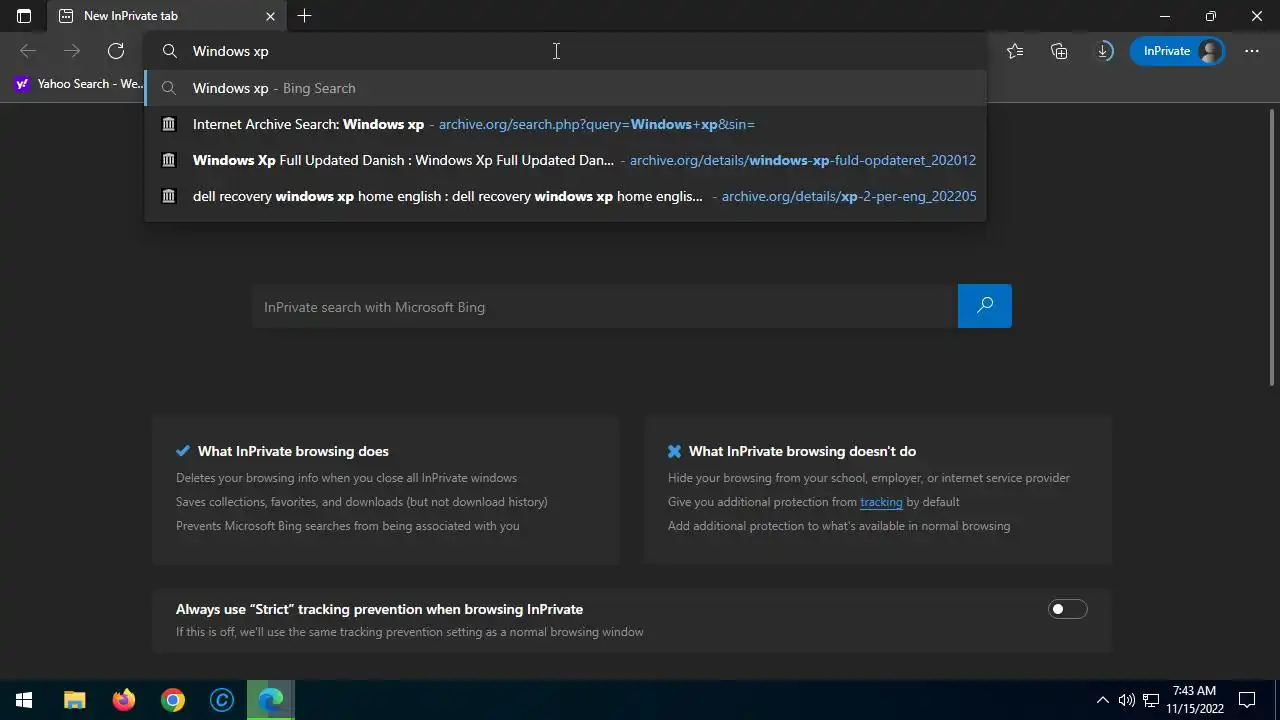Open the Downloads icon

tap(1104, 51)
